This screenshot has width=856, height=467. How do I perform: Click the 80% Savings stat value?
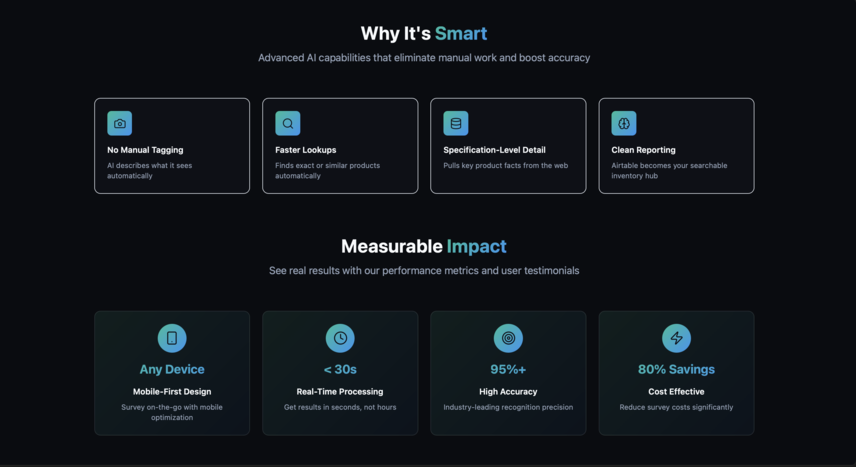(x=676, y=369)
